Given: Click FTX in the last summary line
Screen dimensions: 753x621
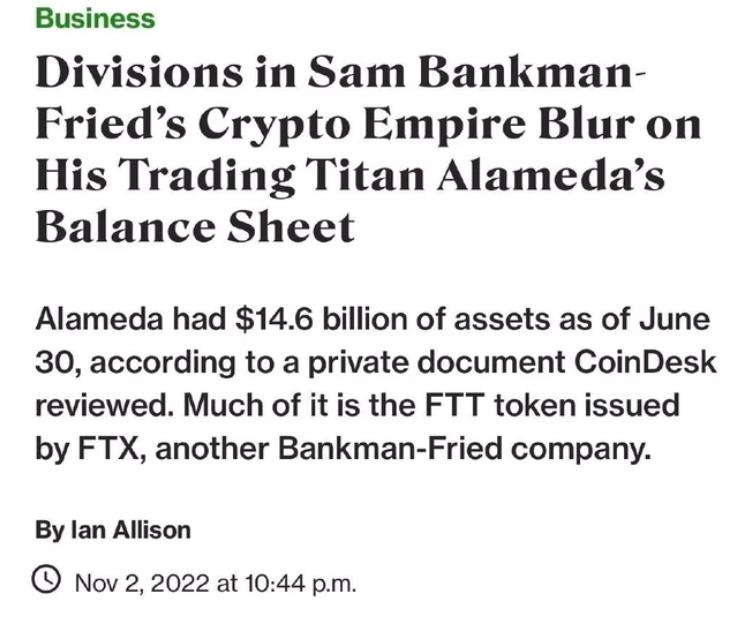Looking at the screenshot, I should pos(111,449).
